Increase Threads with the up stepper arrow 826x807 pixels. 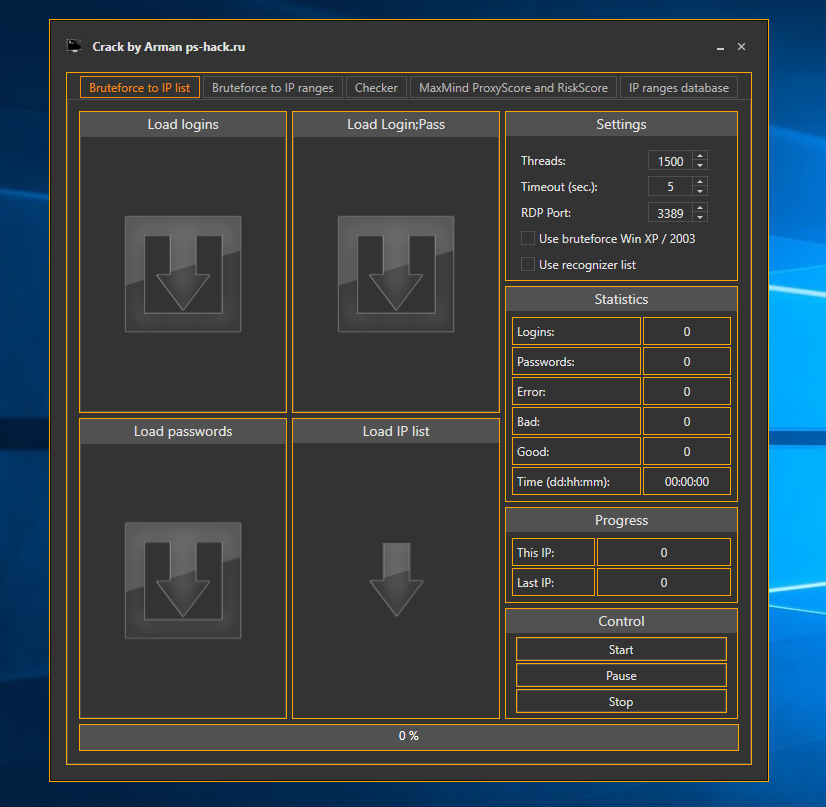[699, 156]
